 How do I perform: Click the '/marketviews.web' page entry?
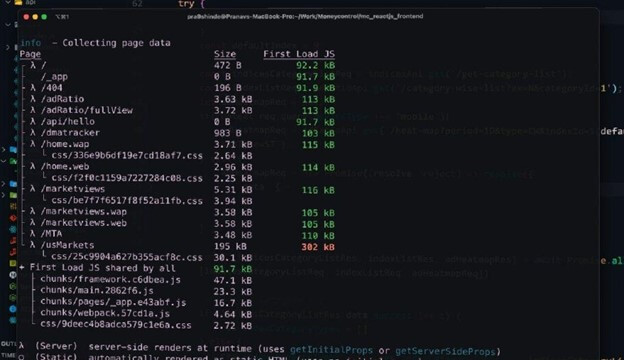[x=84, y=223]
